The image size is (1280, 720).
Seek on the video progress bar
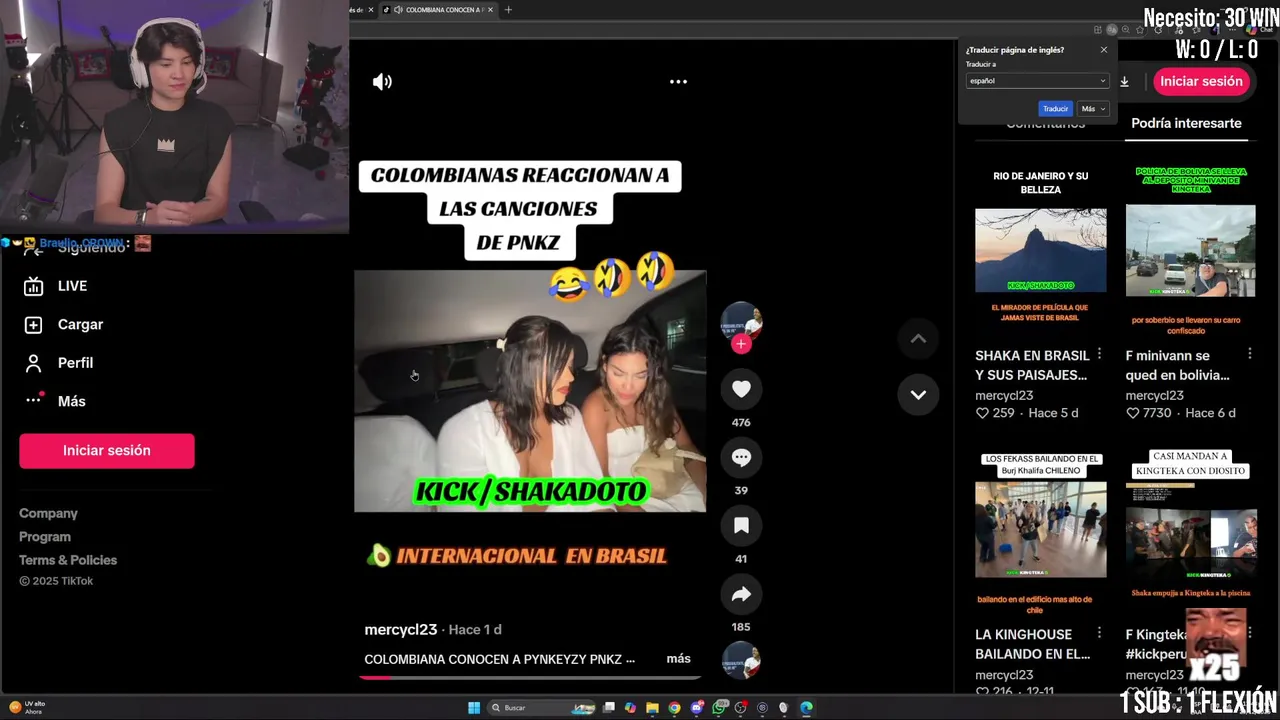pyautogui.click(x=530, y=677)
